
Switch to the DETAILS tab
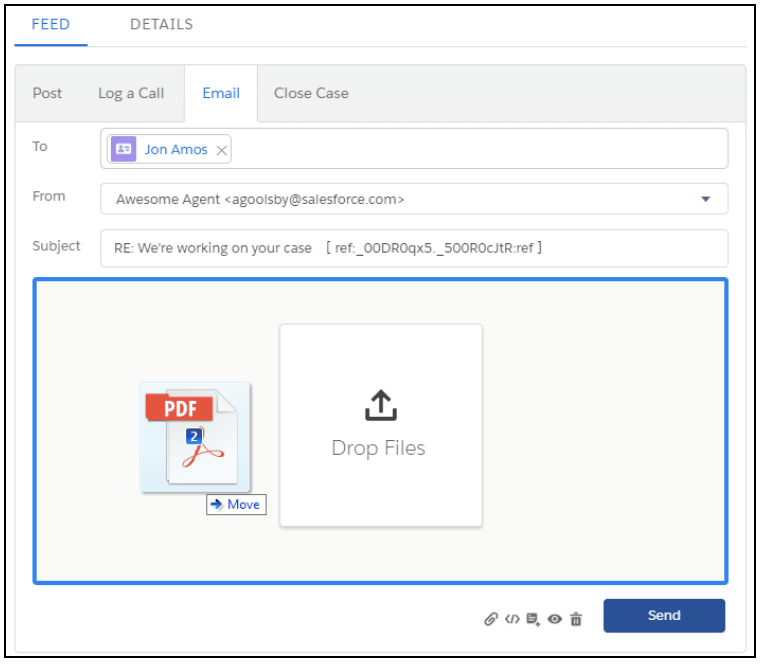tap(161, 24)
